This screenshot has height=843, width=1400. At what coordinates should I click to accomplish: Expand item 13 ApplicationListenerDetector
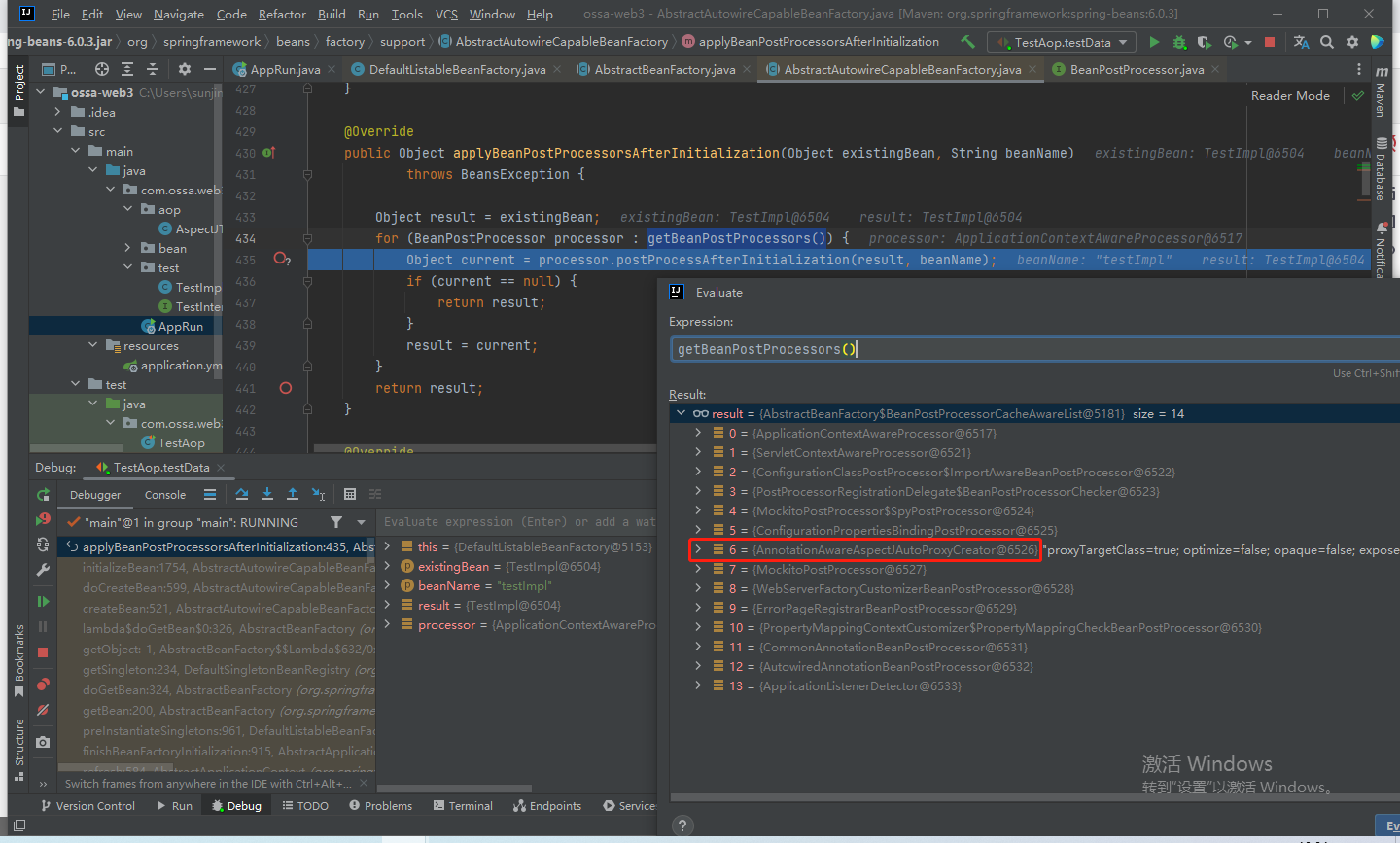pyautogui.click(x=698, y=685)
